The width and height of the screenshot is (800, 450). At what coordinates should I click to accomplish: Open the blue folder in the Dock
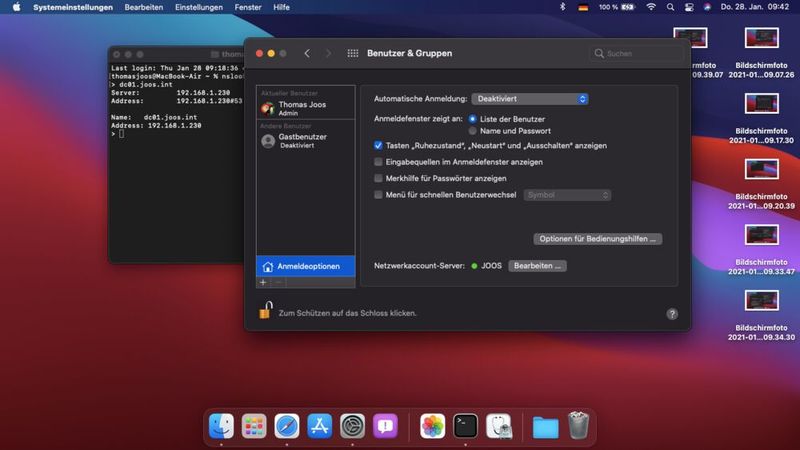545,427
